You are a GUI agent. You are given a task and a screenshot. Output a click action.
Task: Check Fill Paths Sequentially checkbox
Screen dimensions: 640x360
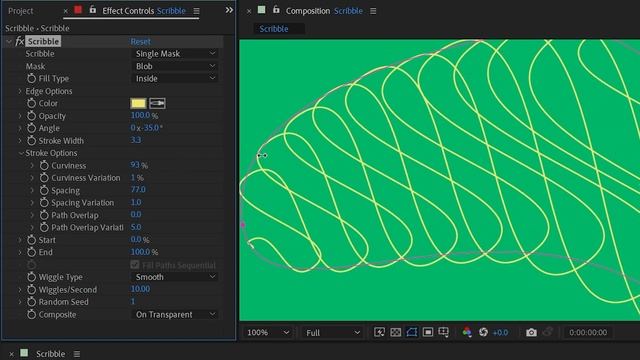click(135, 265)
